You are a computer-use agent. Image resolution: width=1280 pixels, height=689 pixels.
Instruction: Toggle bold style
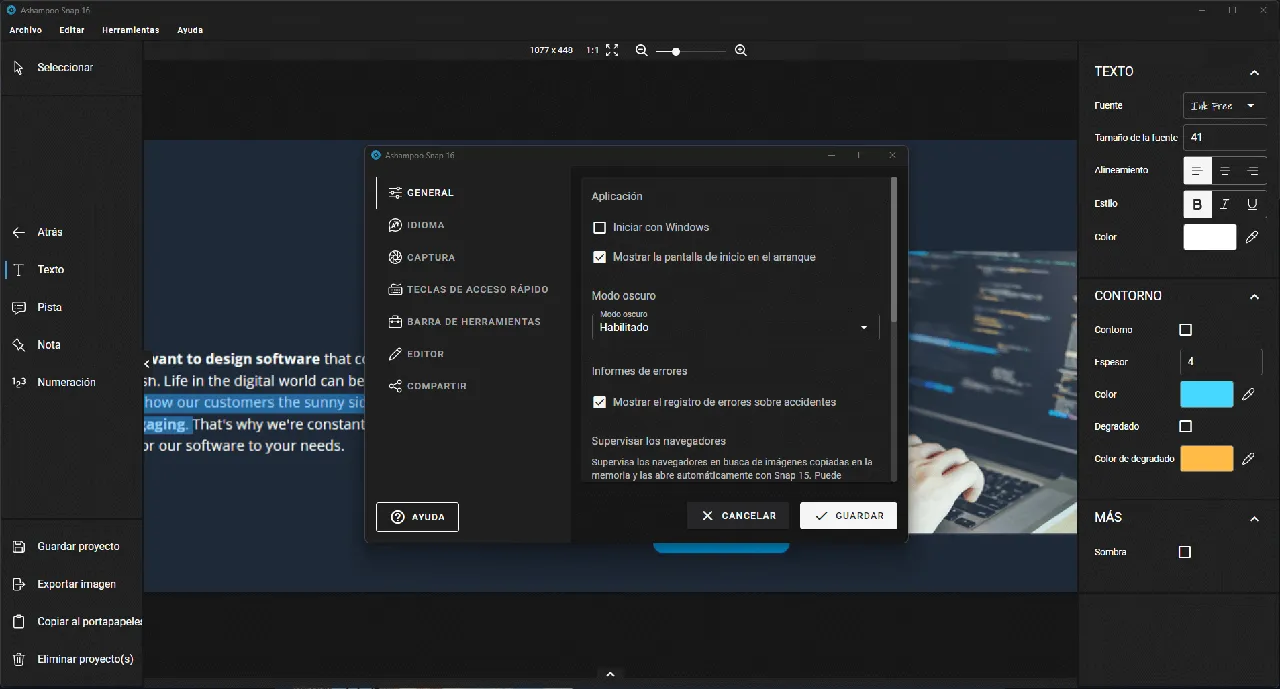click(1197, 204)
